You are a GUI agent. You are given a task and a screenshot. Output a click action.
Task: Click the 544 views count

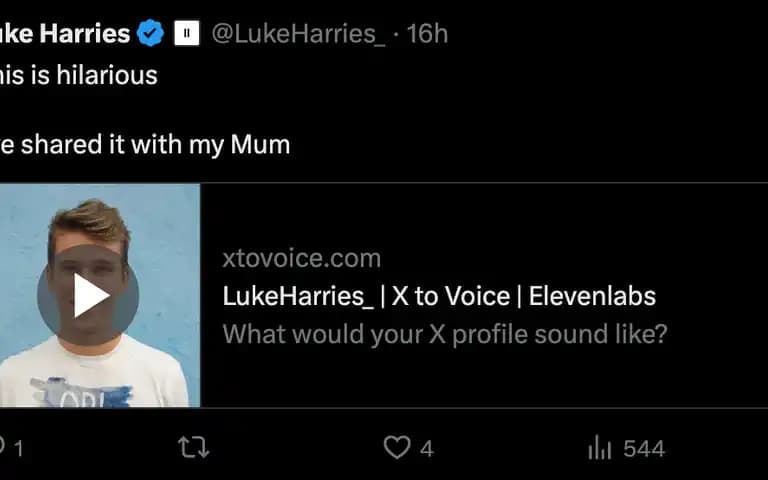(x=644, y=449)
